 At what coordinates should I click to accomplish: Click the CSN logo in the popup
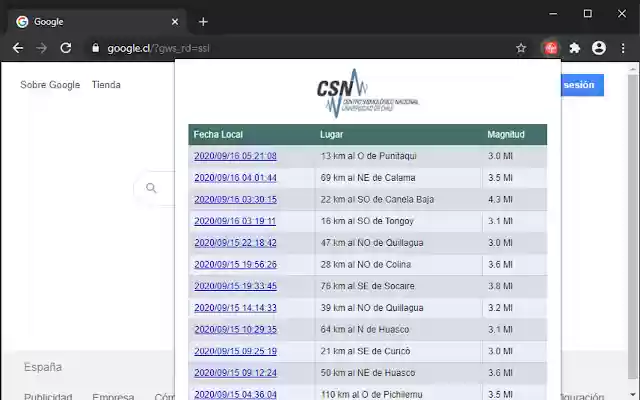pos(368,93)
